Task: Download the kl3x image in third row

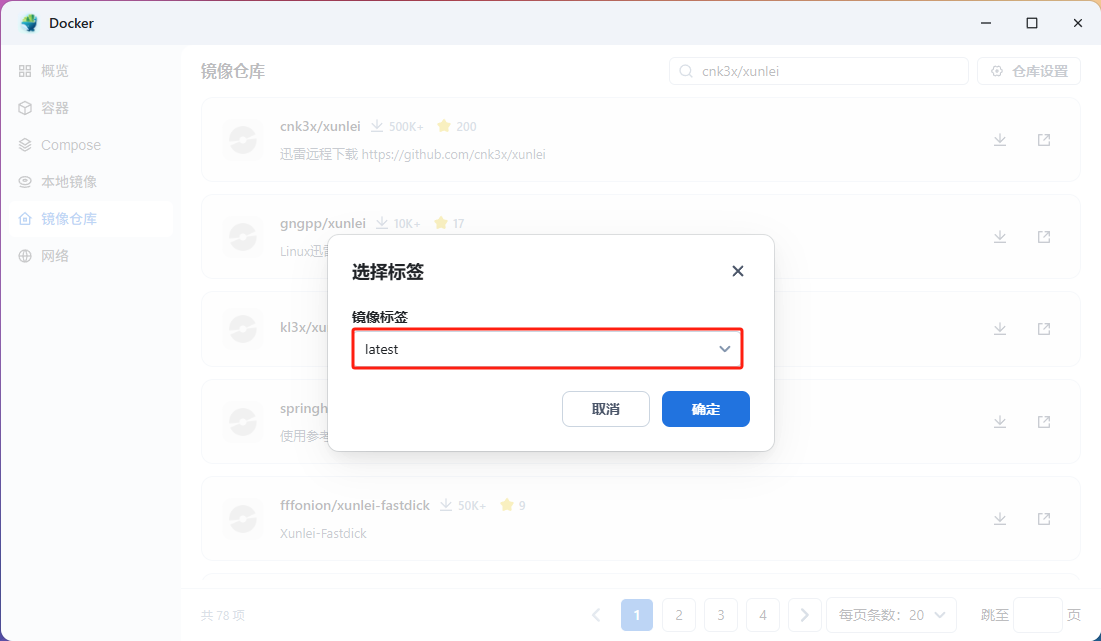Action: tap(1000, 329)
